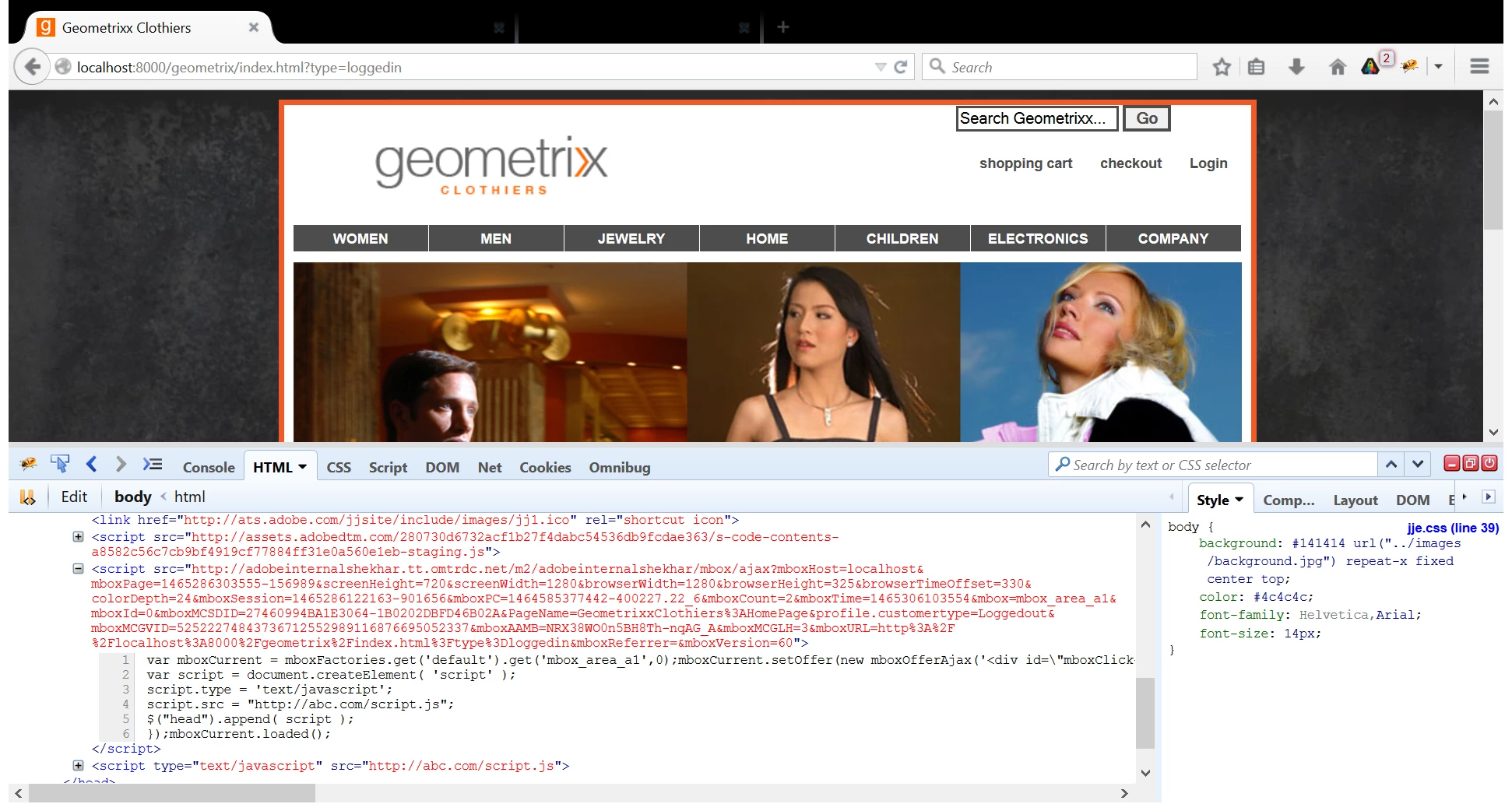Expand the abc.com script.js script node
Viewport: 1512px width, 811px height.
78,765
